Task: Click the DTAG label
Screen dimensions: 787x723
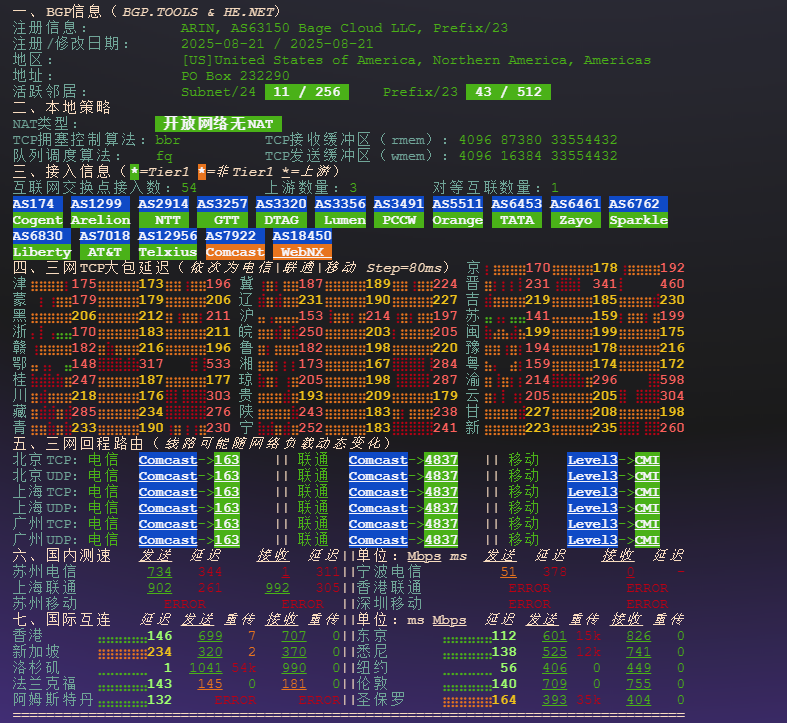Action: (281, 220)
